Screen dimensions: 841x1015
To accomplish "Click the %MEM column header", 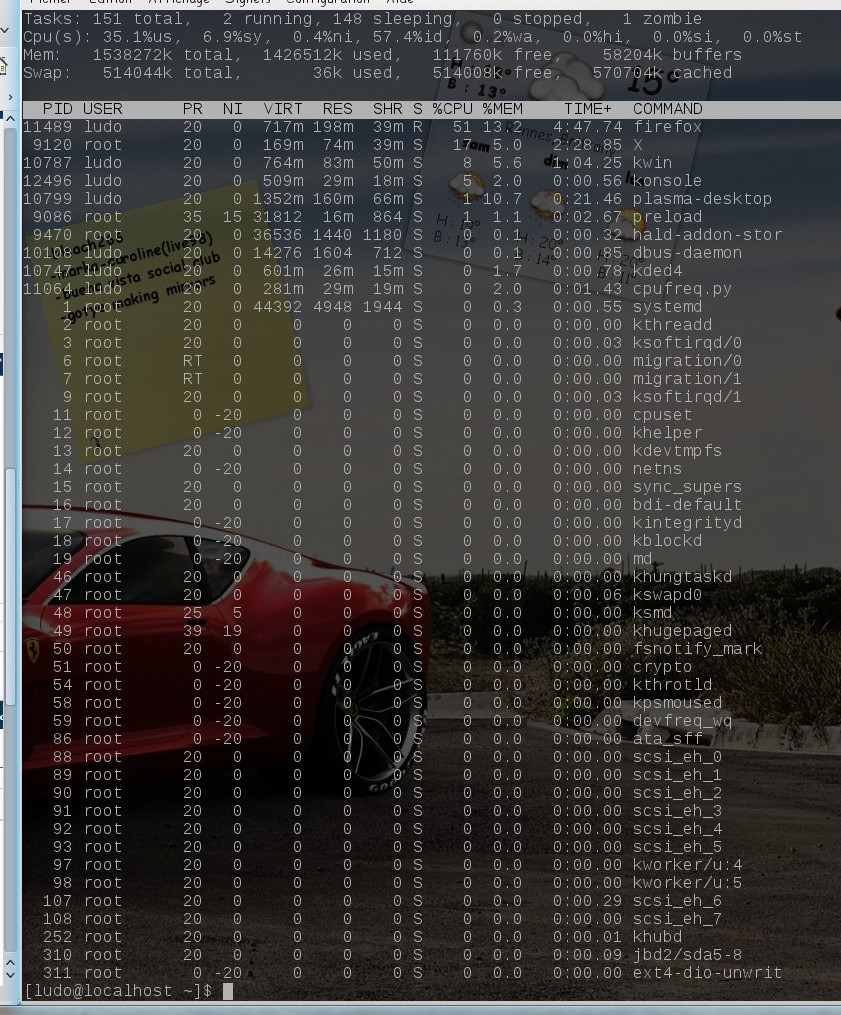I will coord(502,109).
